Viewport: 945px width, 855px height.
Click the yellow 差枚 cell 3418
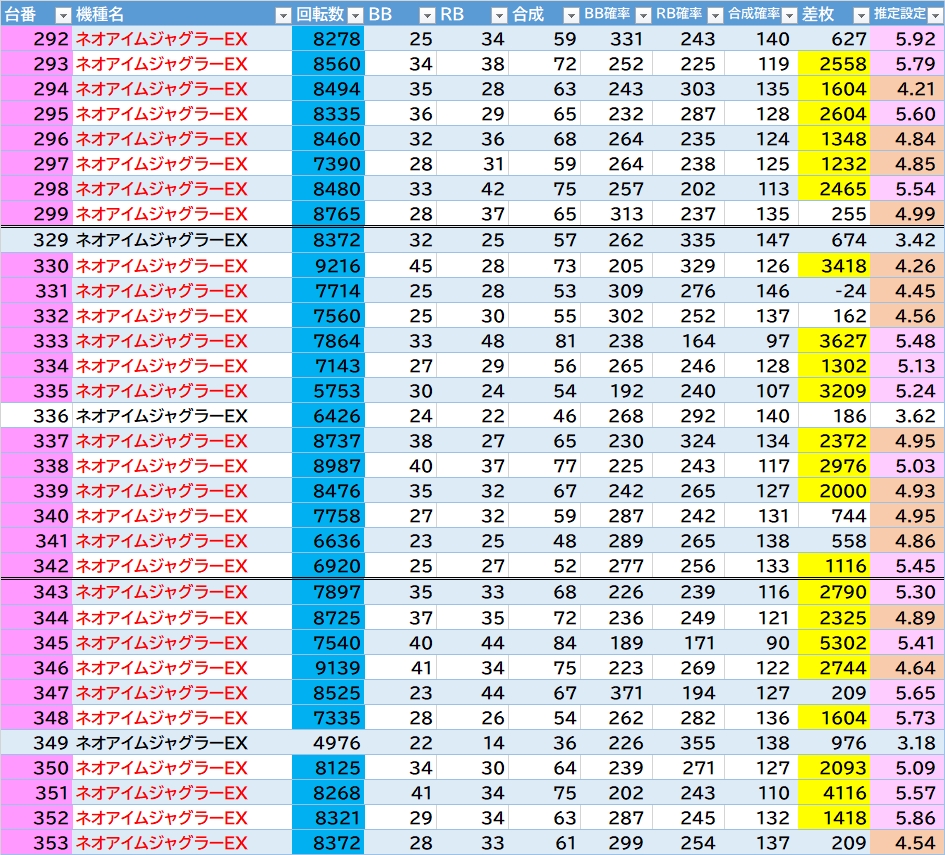pos(834,266)
